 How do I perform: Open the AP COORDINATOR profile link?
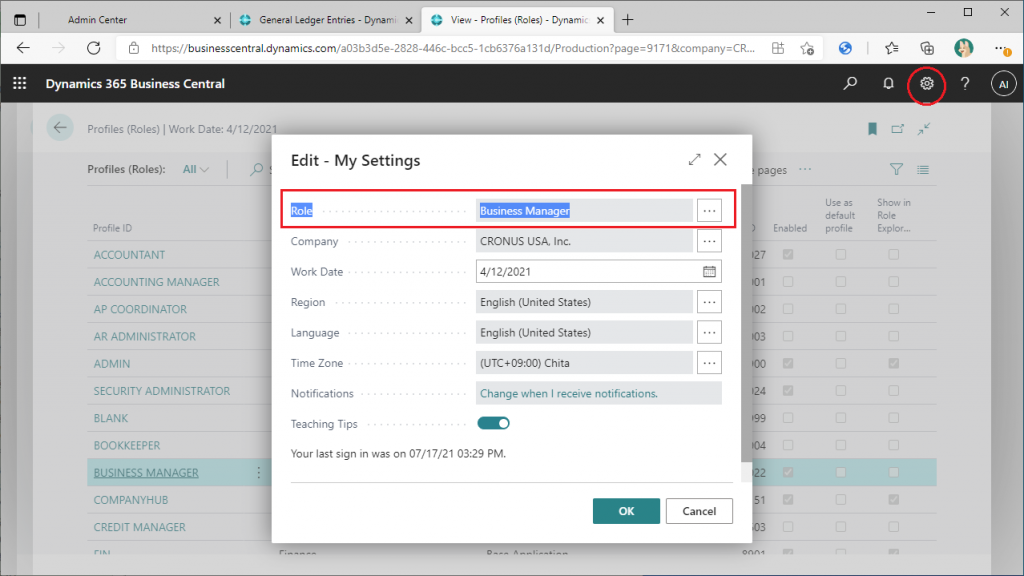click(140, 309)
